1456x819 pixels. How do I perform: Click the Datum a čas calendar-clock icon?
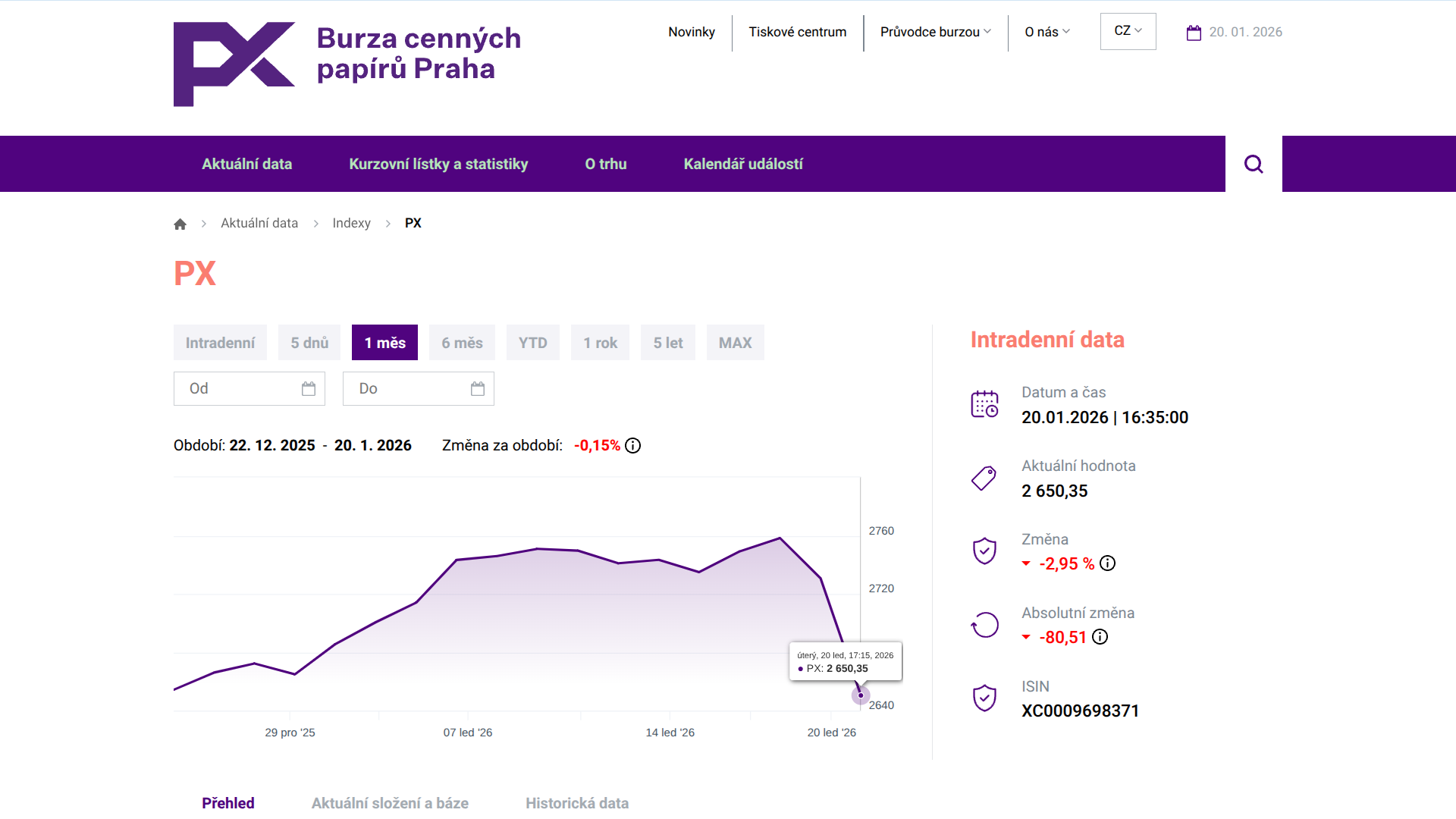click(x=984, y=404)
